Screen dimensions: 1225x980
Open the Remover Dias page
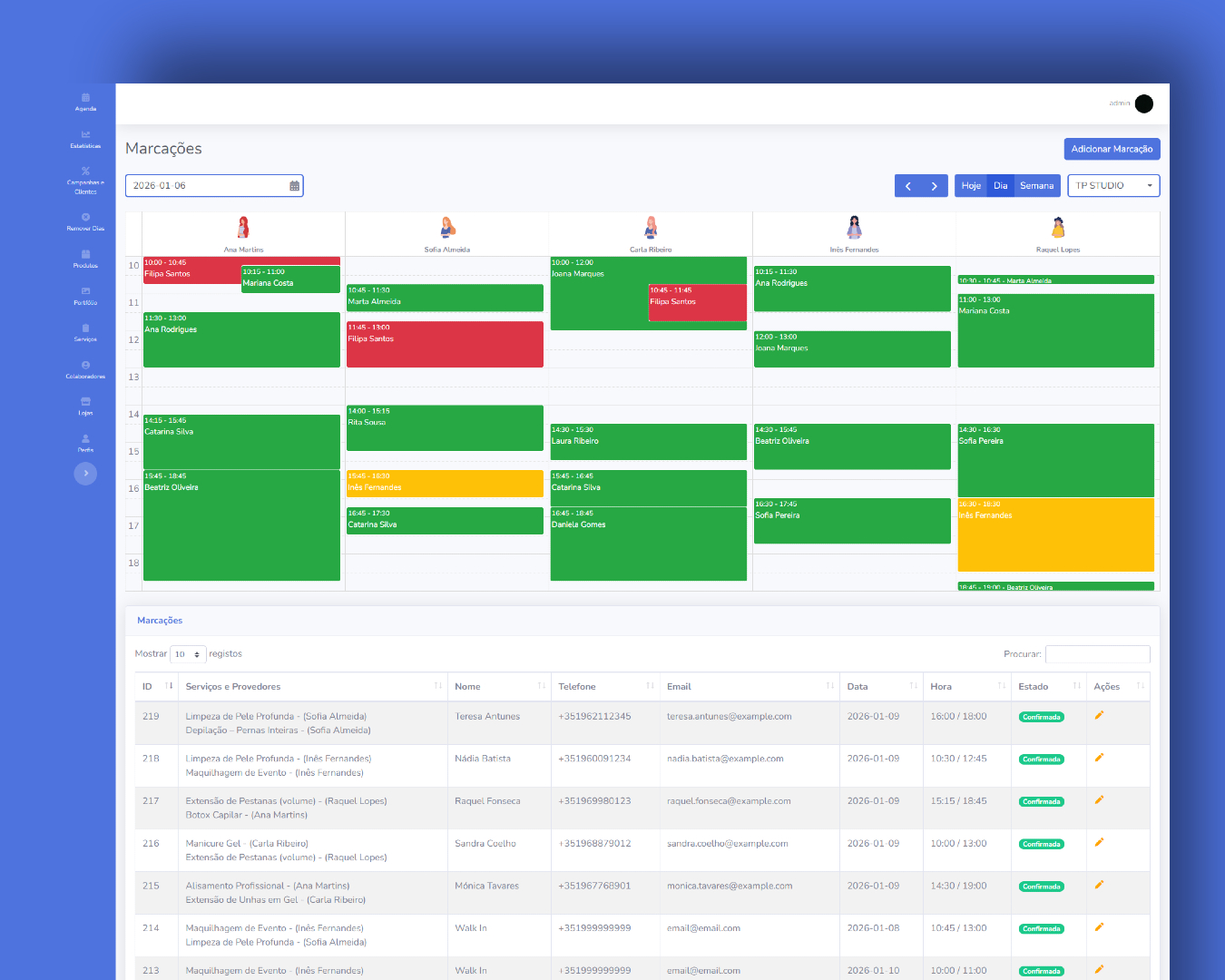click(85, 221)
